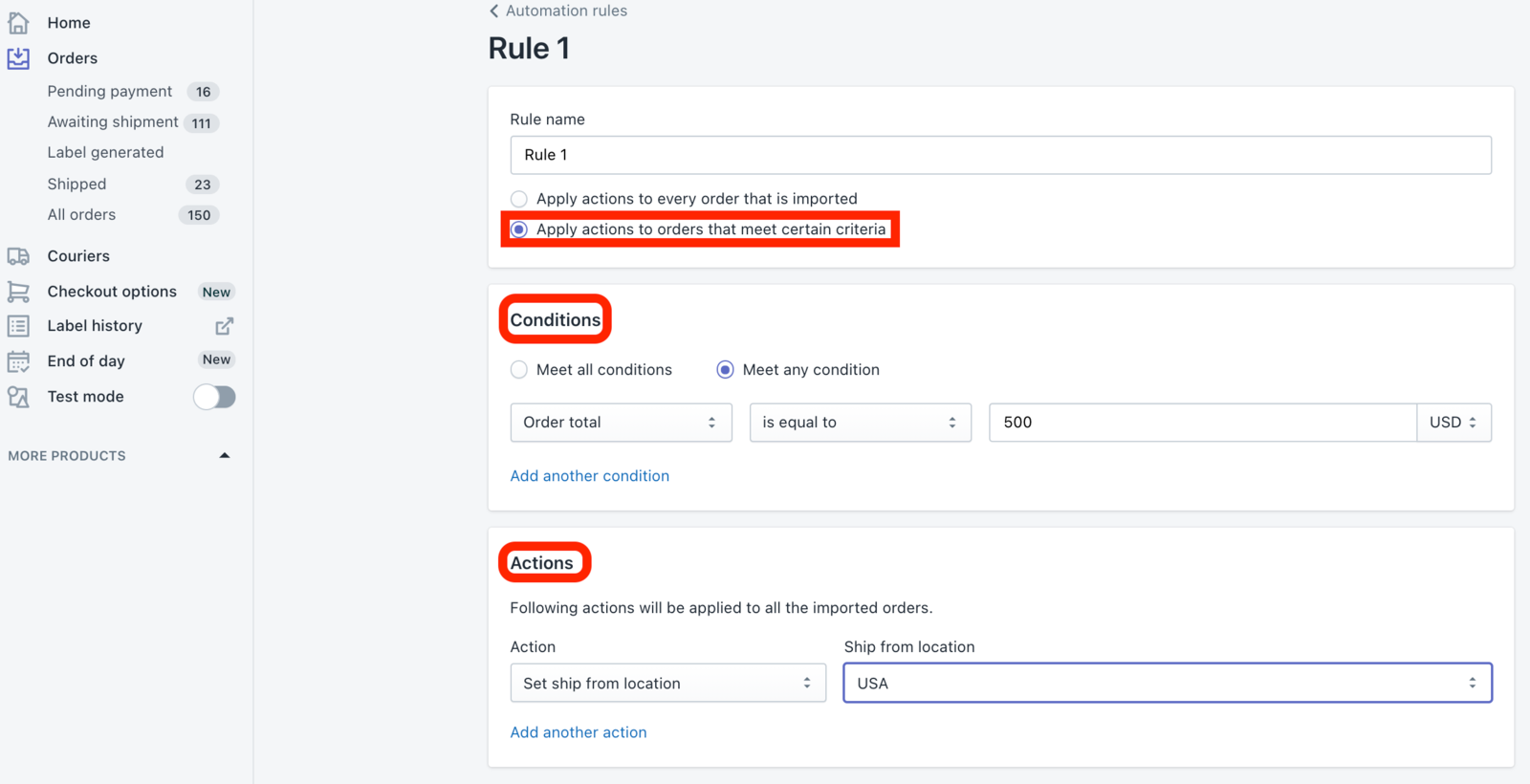This screenshot has height=784, width=1530.
Task: Choose Meet all conditions radio
Action: pos(518,370)
